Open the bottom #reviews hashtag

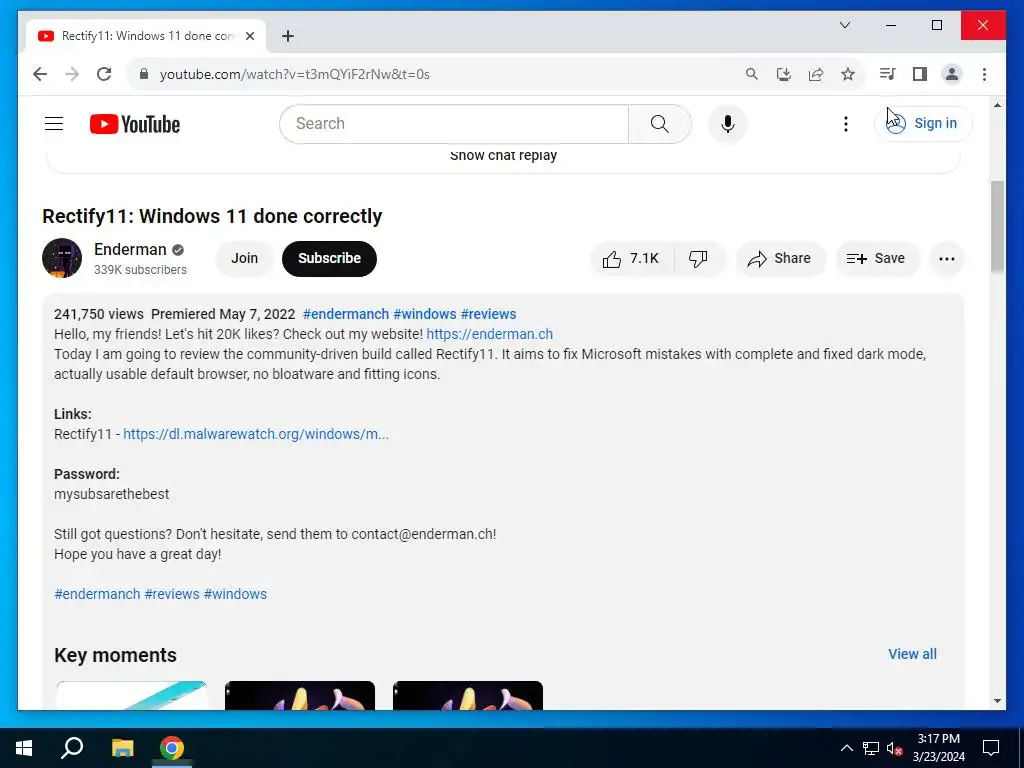[172, 594]
